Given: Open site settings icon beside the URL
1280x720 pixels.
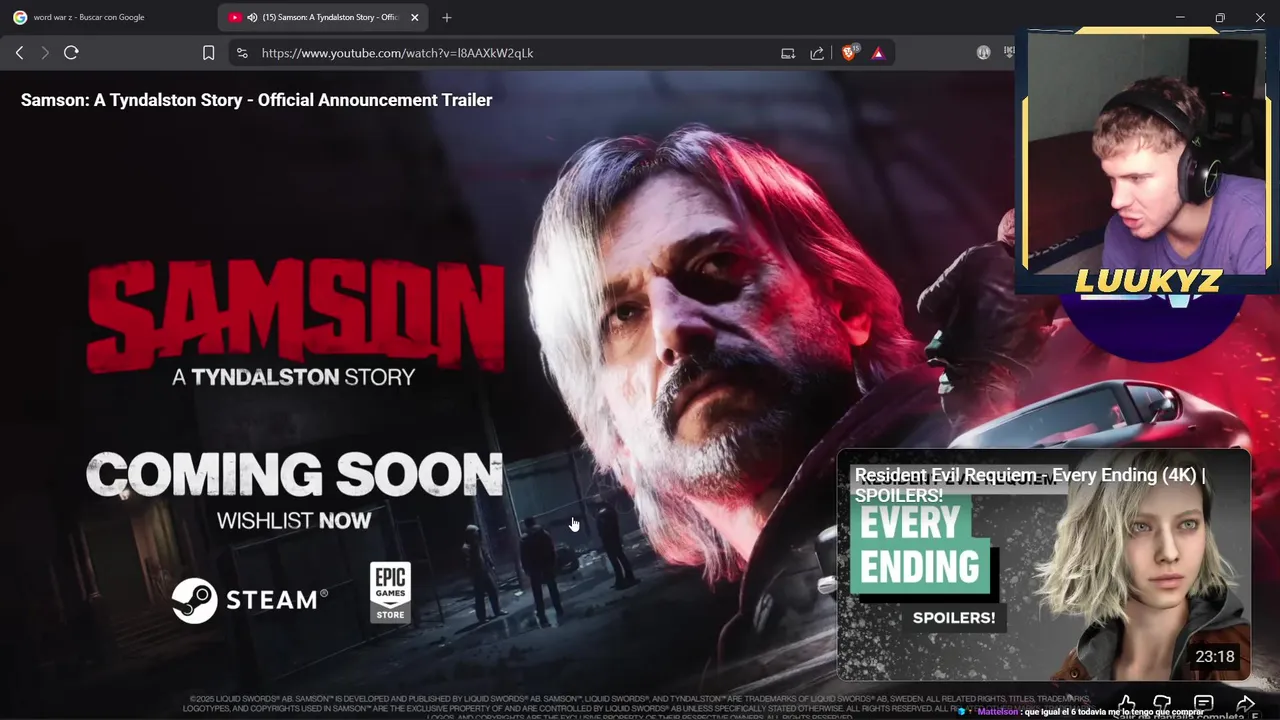Looking at the screenshot, I should pyautogui.click(x=242, y=53).
